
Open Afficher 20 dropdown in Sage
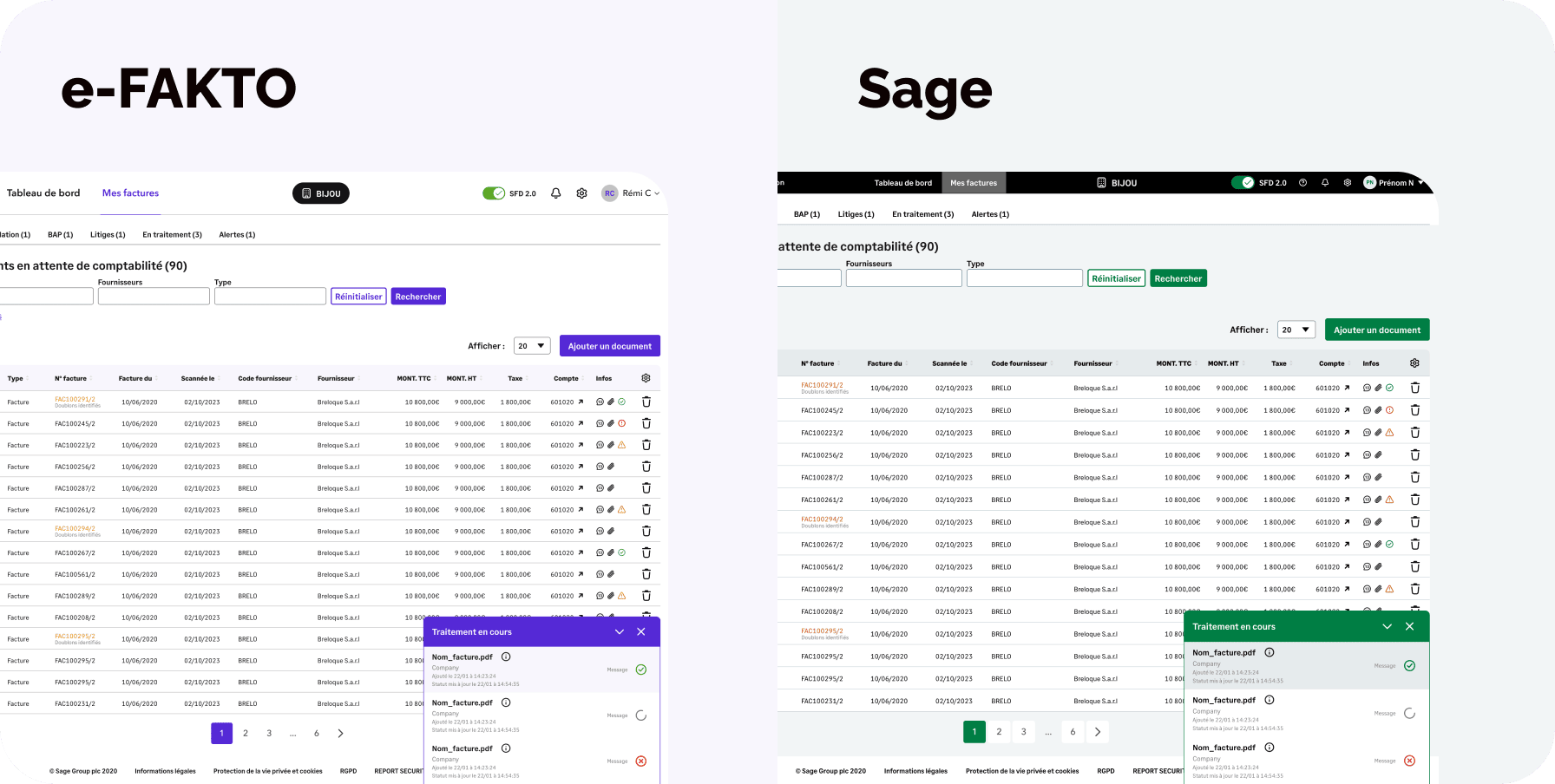[x=1296, y=330]
